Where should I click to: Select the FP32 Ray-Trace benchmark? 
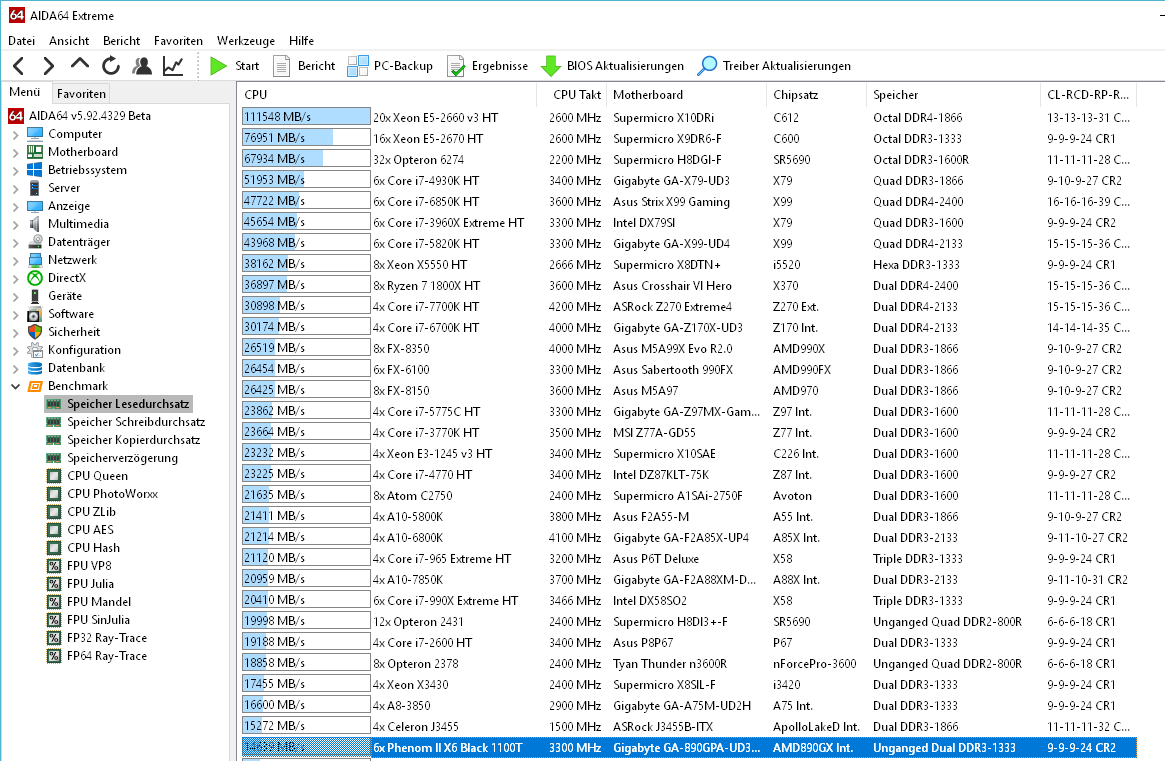click(x=97, y=638)
